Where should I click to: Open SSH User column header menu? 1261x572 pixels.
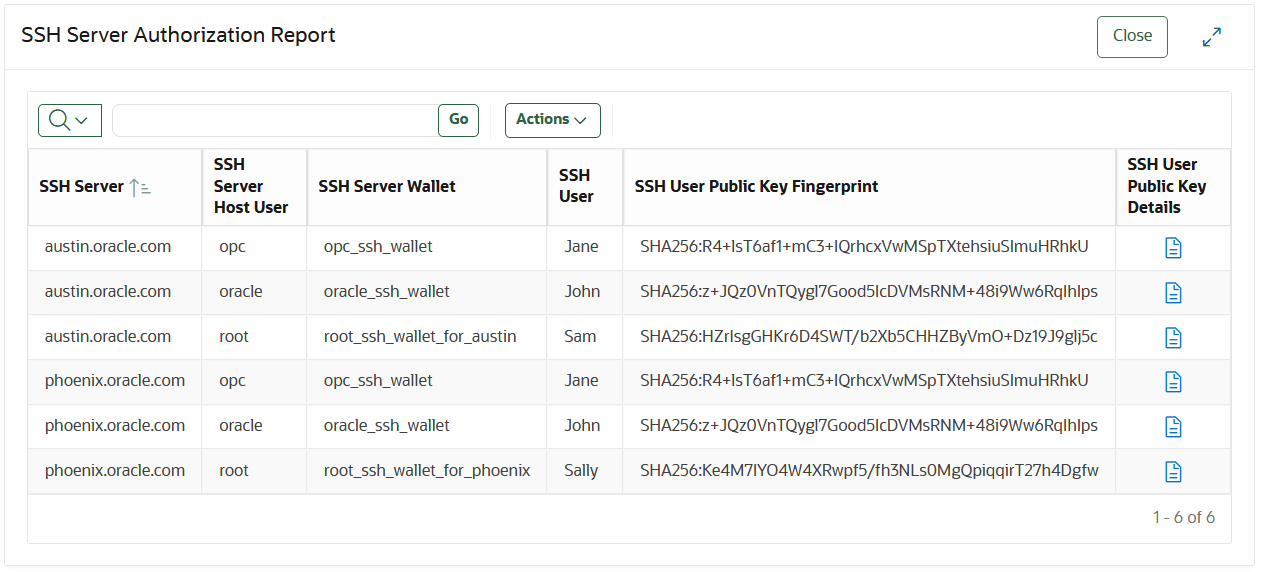click(x=576, y=187)
